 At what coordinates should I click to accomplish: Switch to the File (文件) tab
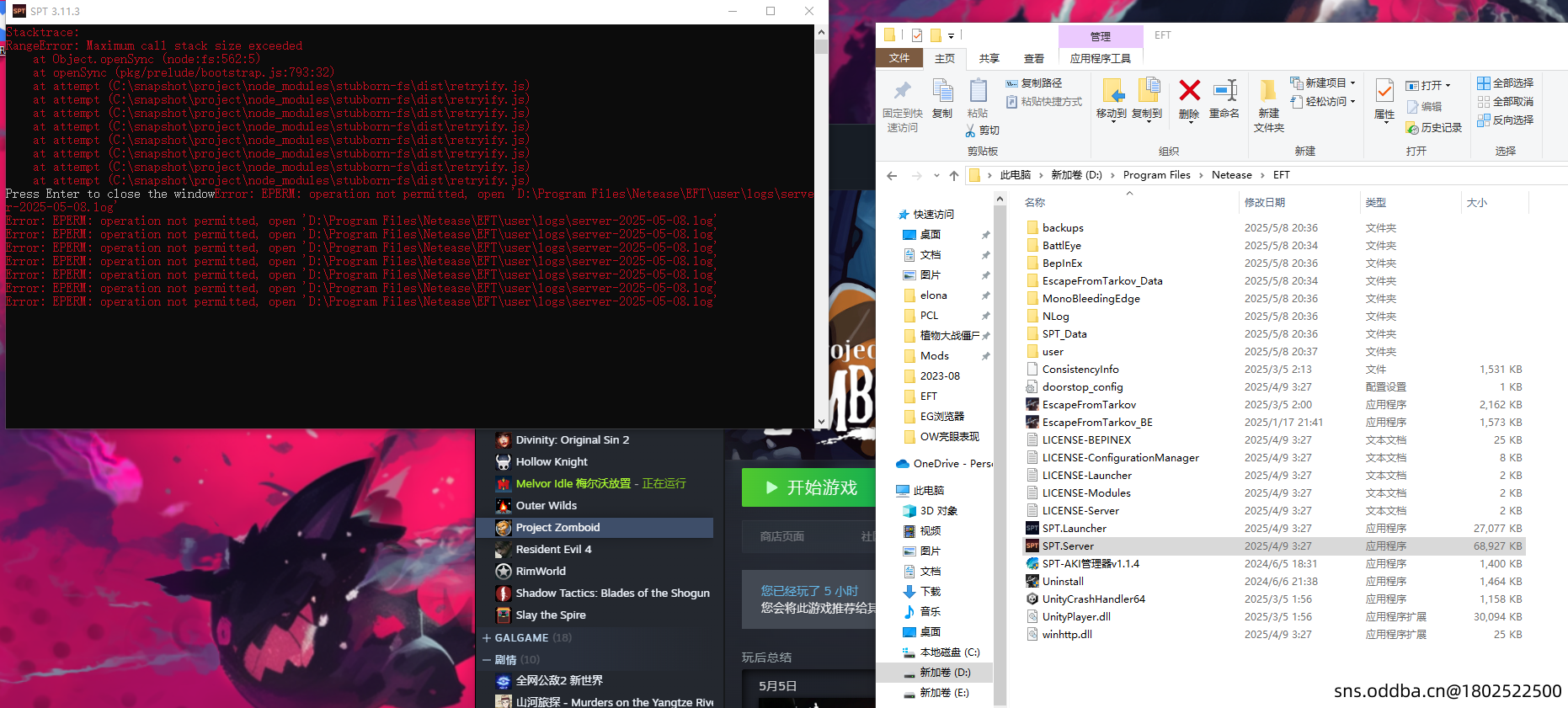point(899,58)
